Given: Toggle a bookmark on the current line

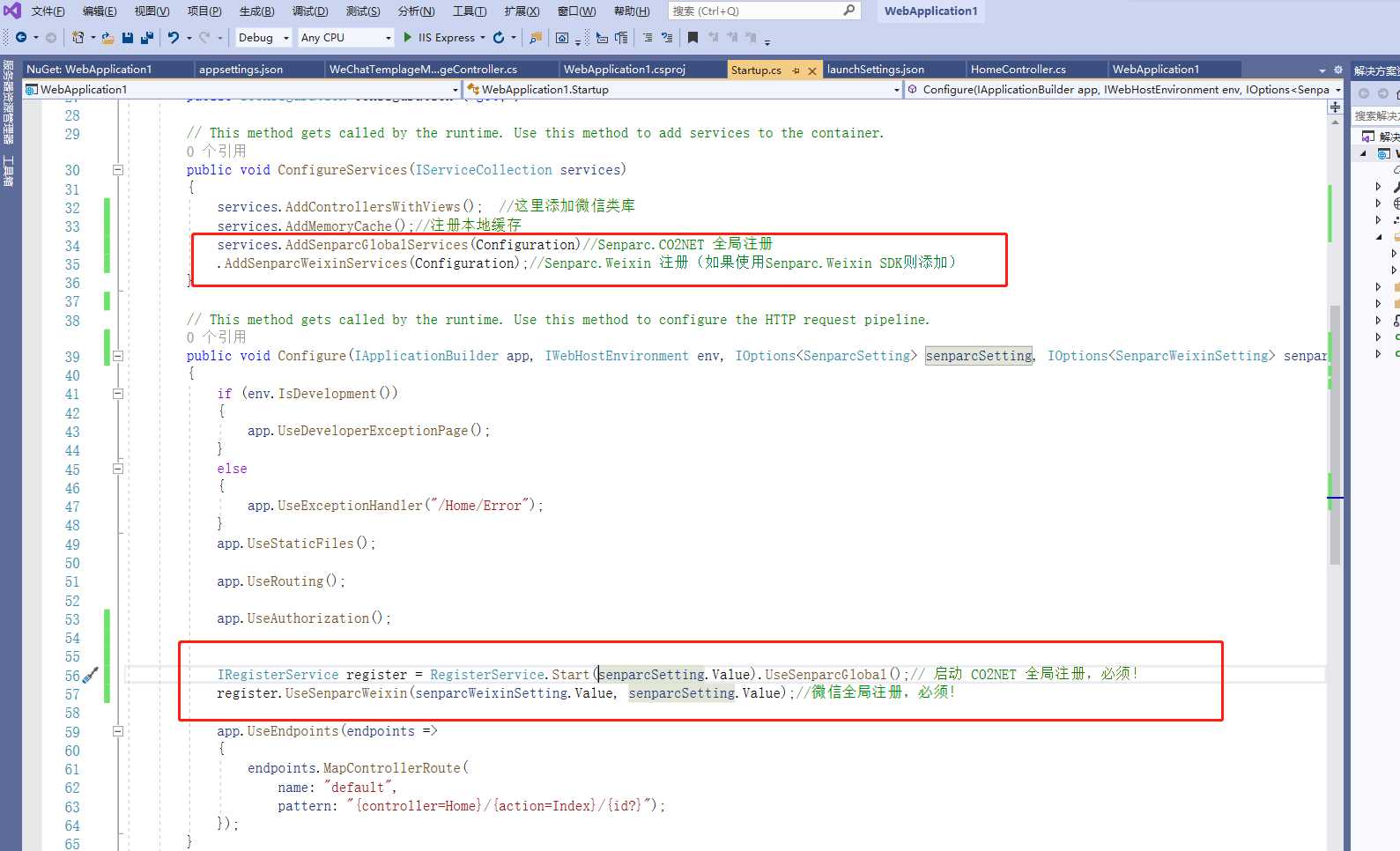Looking at the screenshot, I should pos(693,38).
